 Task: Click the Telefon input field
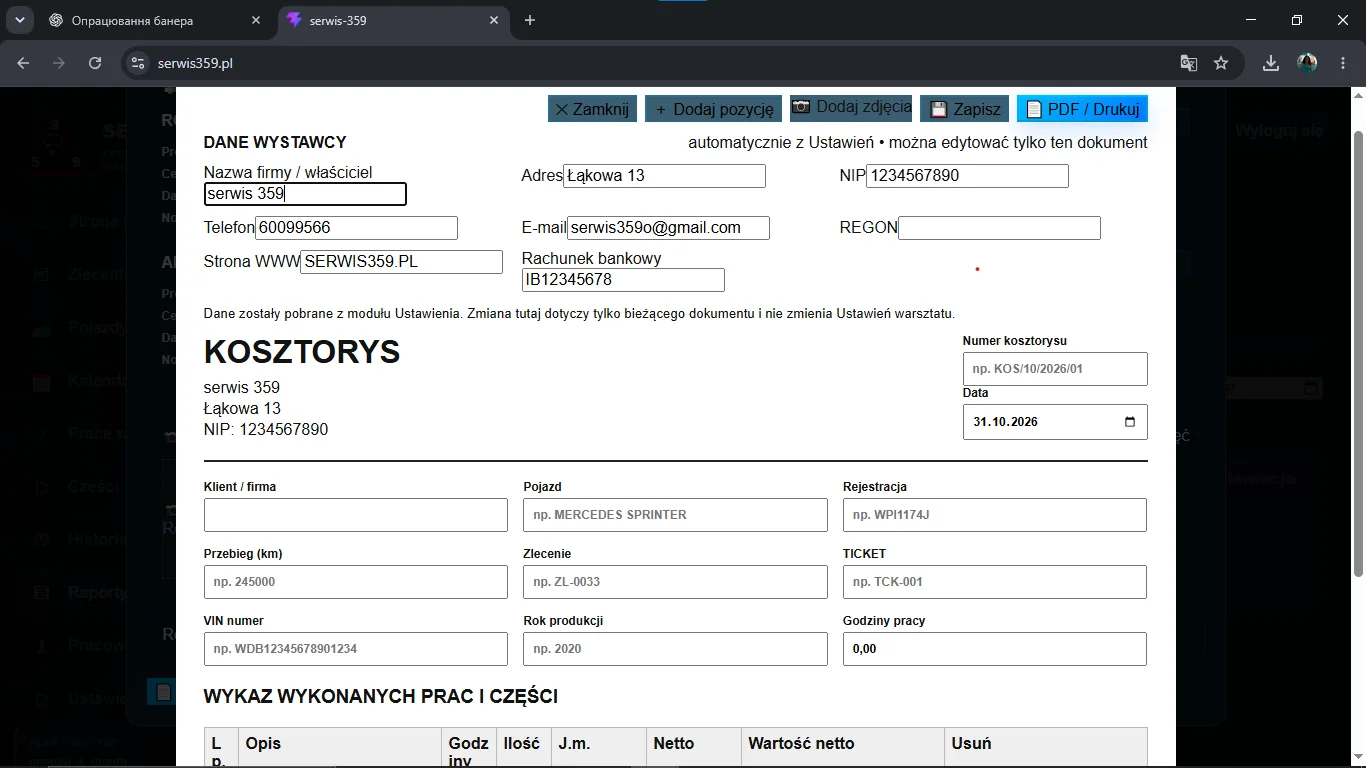click(x=356, y=228)
